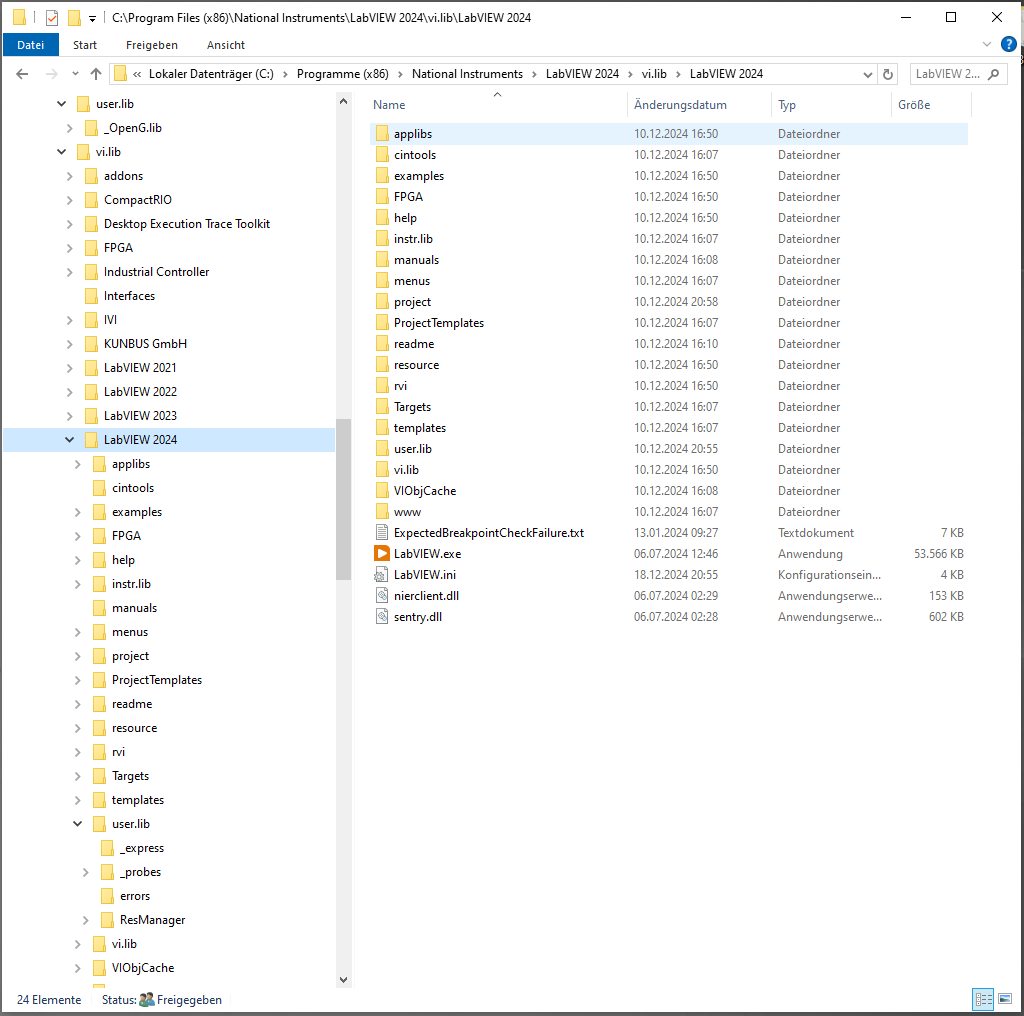Click the tree pane scroll up arrow
Viewport: 1024px width, 1016px height.
tap(344, 101)
